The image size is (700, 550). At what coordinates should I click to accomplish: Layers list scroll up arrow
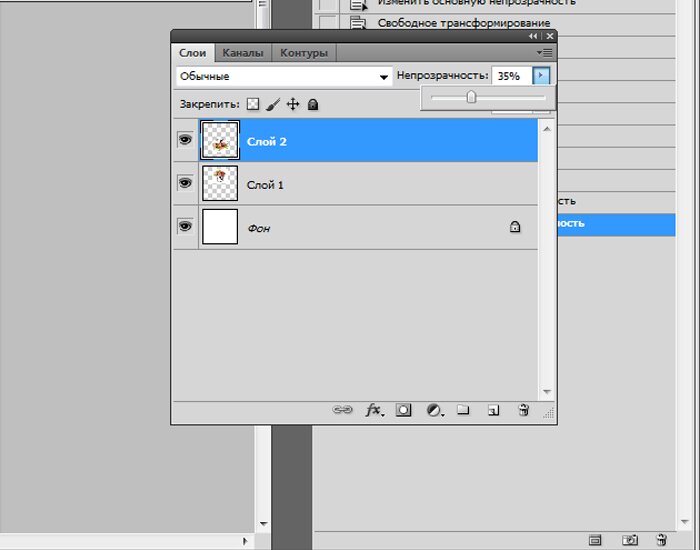point(547,129)
